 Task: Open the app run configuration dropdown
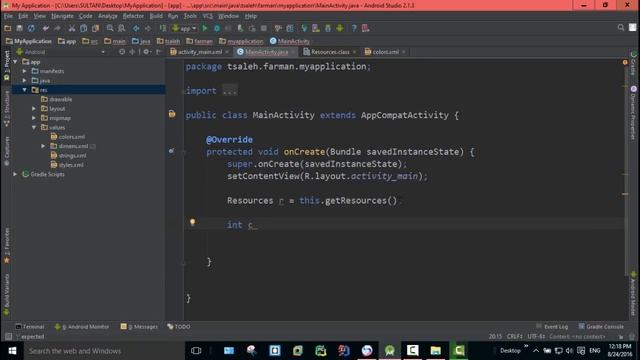[x=184, y=28]
